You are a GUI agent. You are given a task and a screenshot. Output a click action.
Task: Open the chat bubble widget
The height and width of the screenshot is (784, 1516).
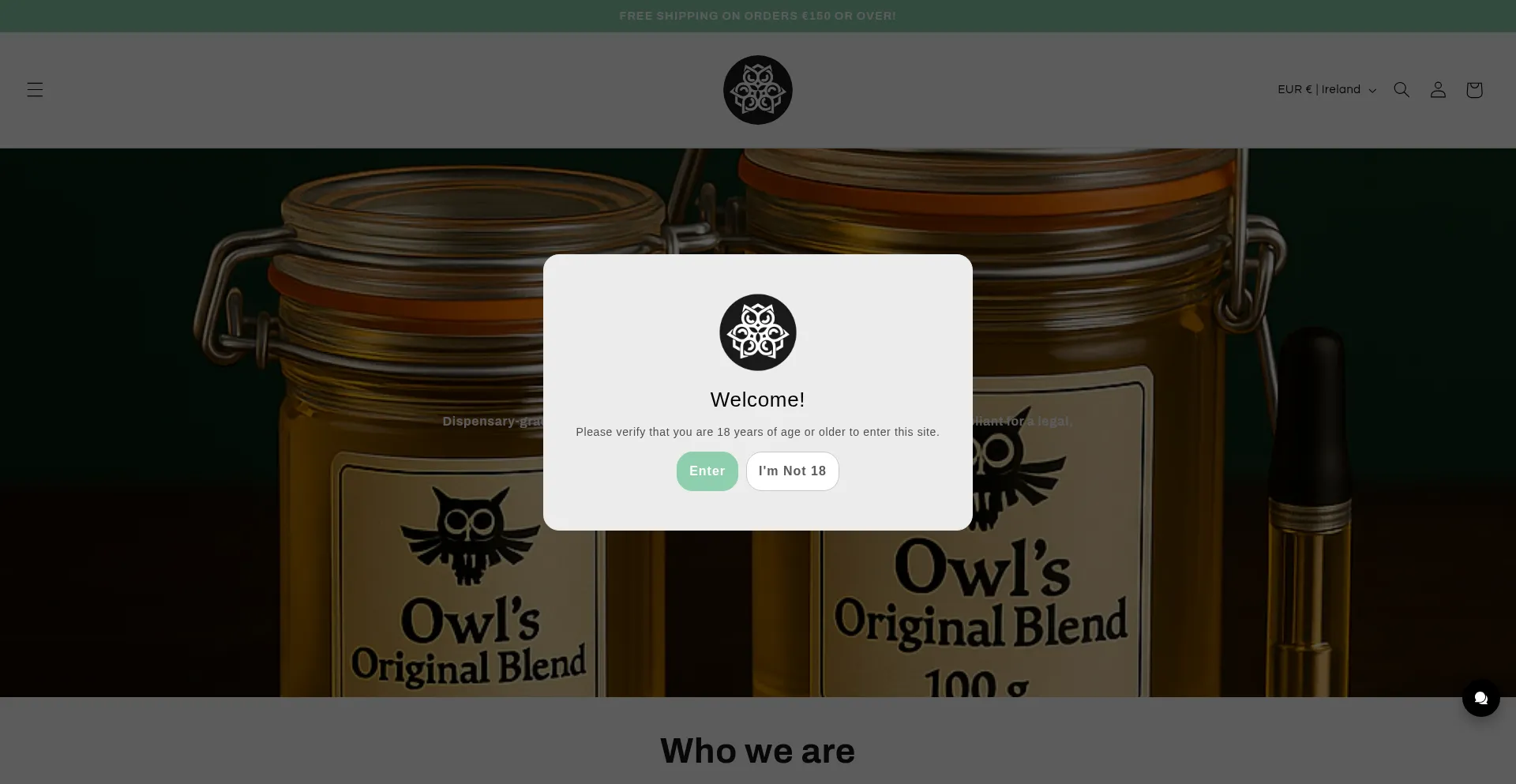1481,698
